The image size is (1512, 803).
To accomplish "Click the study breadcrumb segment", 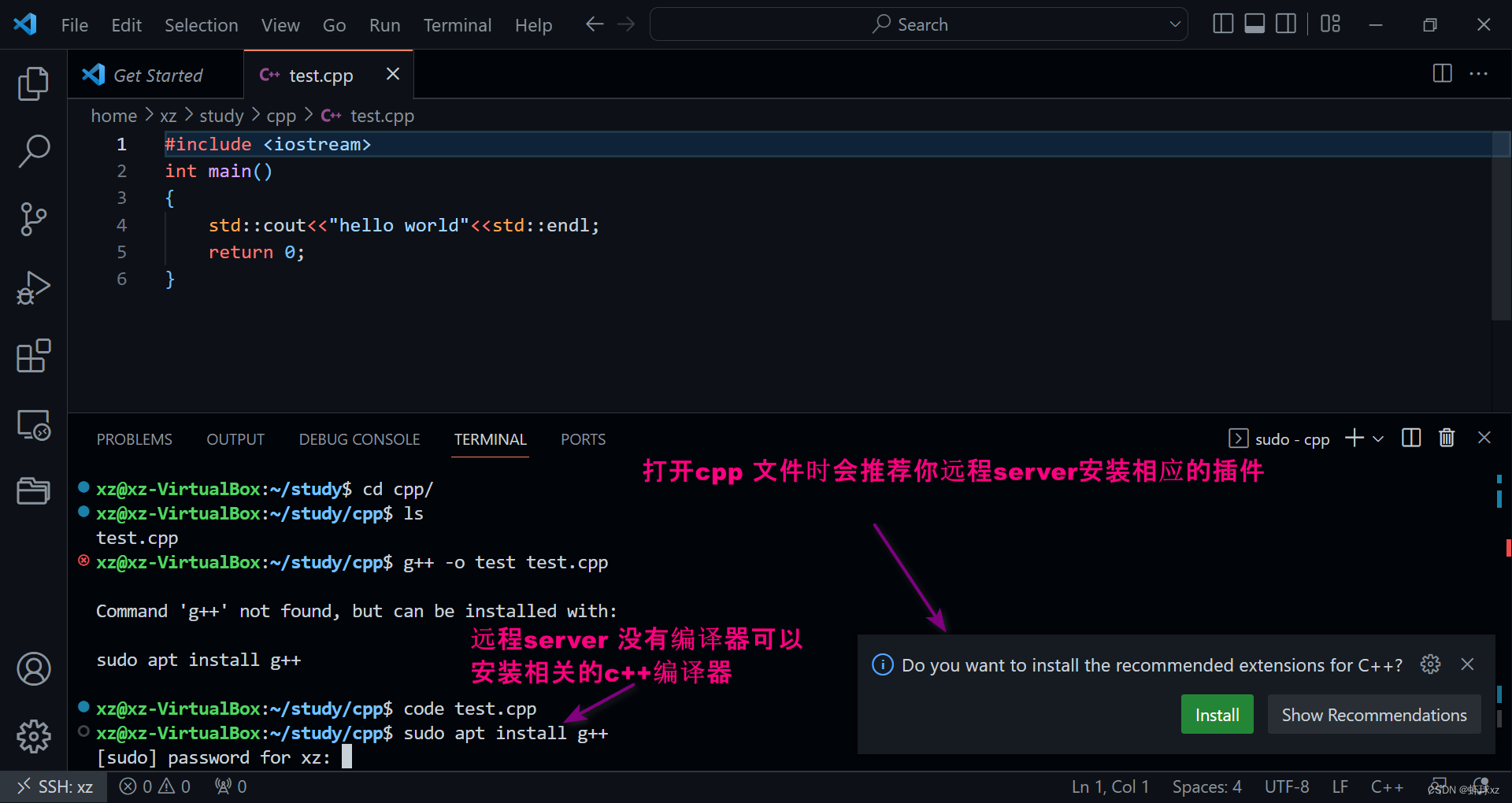I will click(221, 116).
